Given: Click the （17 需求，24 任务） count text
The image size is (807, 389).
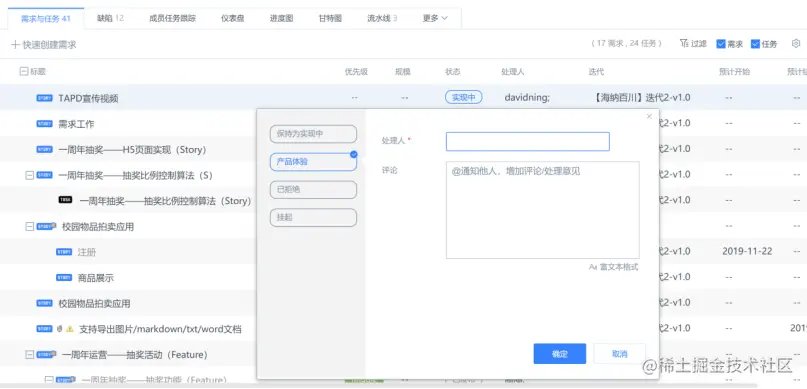Looking at the screenshot, I should 626,44.
